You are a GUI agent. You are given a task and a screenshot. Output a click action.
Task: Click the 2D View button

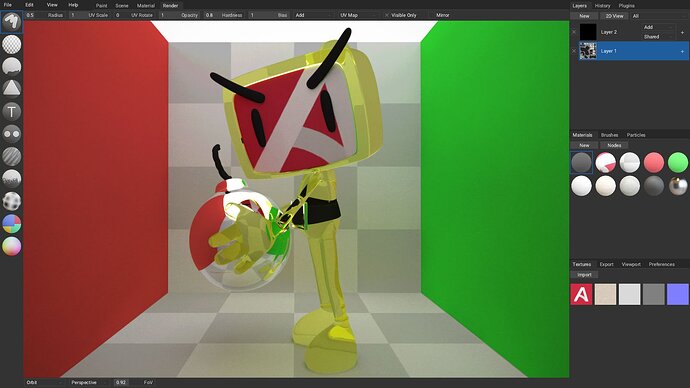pyautogui.click(x=614, y=16)
